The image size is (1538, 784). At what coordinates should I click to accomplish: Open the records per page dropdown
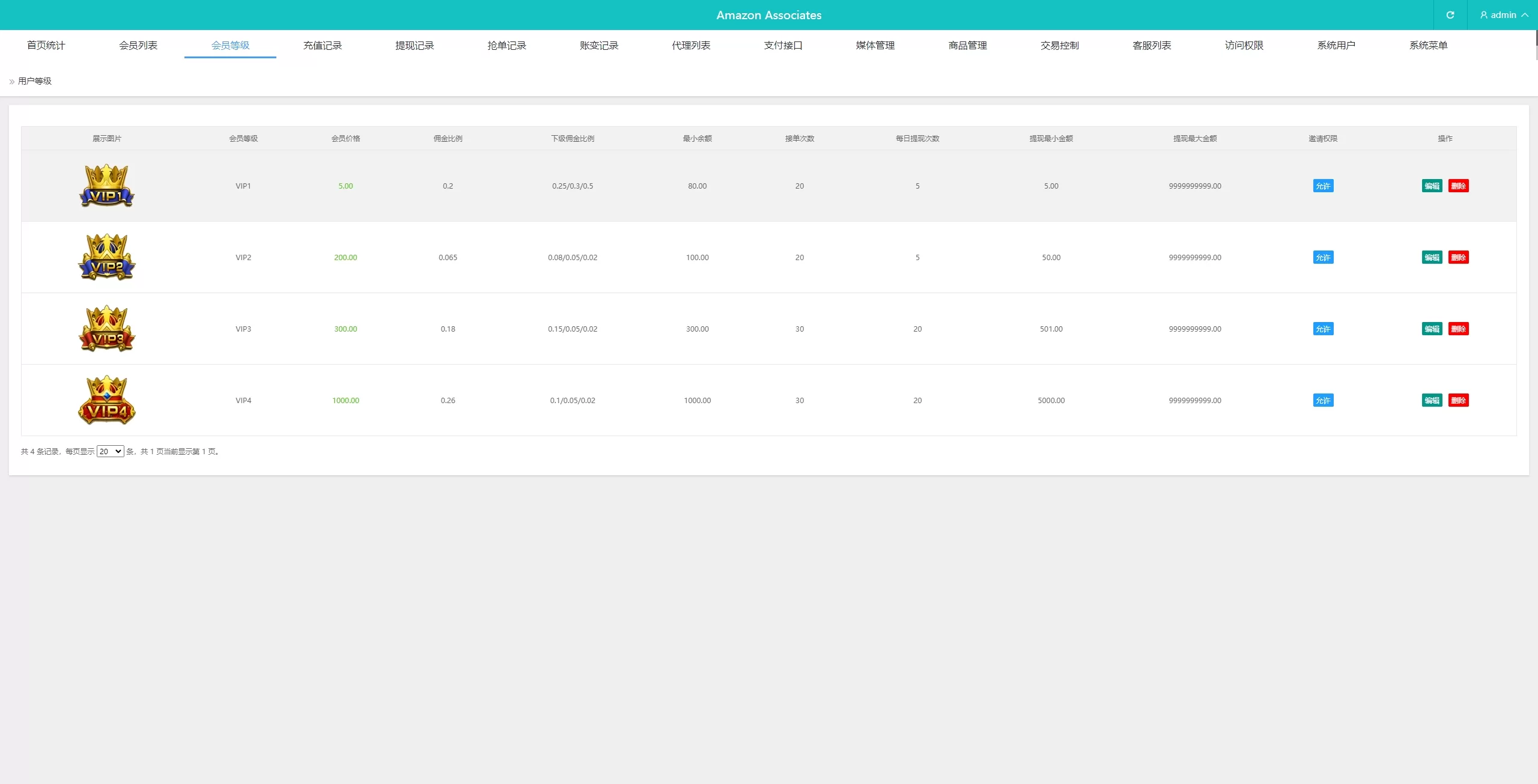pyautogui.click(x=111, y=451)
